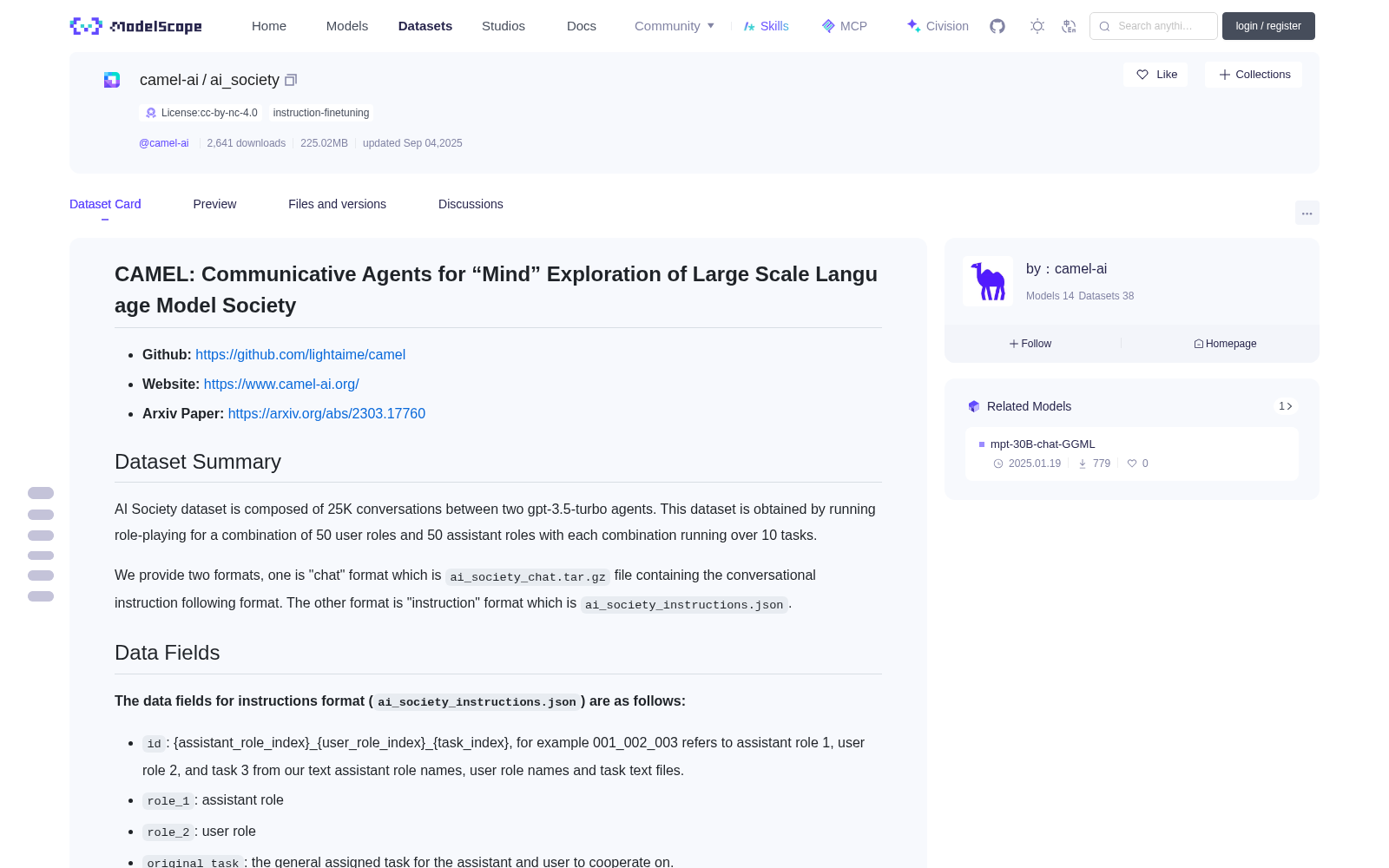Switch language with the translate icon

point(1070,26)
